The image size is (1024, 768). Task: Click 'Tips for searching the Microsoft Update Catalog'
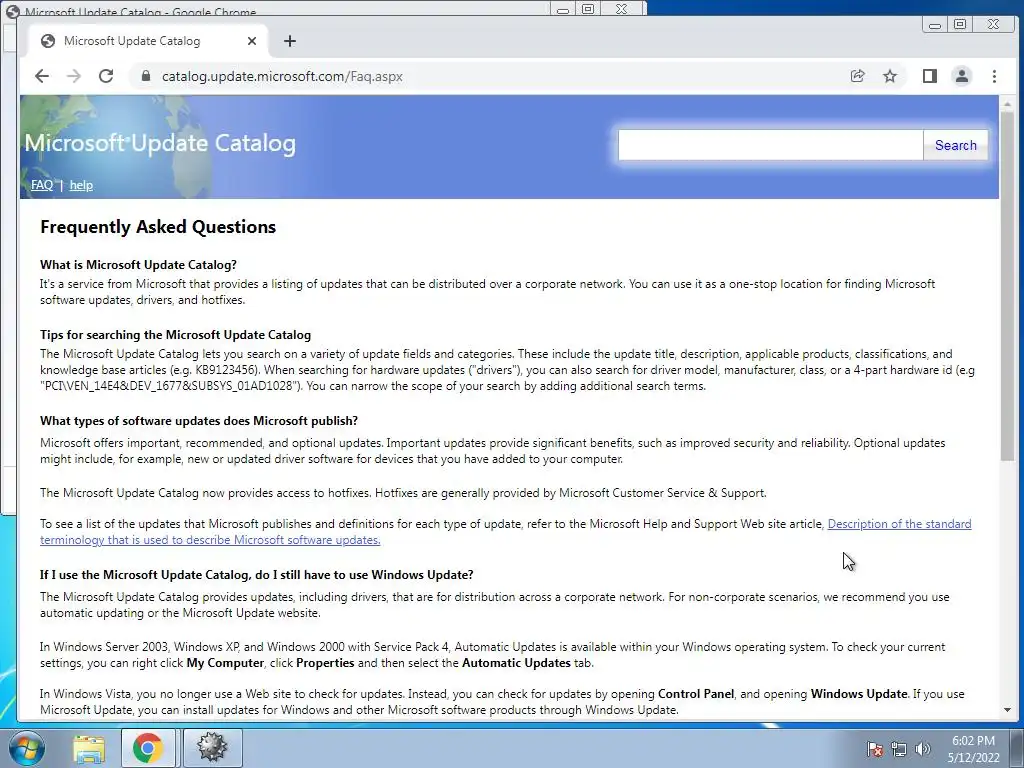coord(176,334)
